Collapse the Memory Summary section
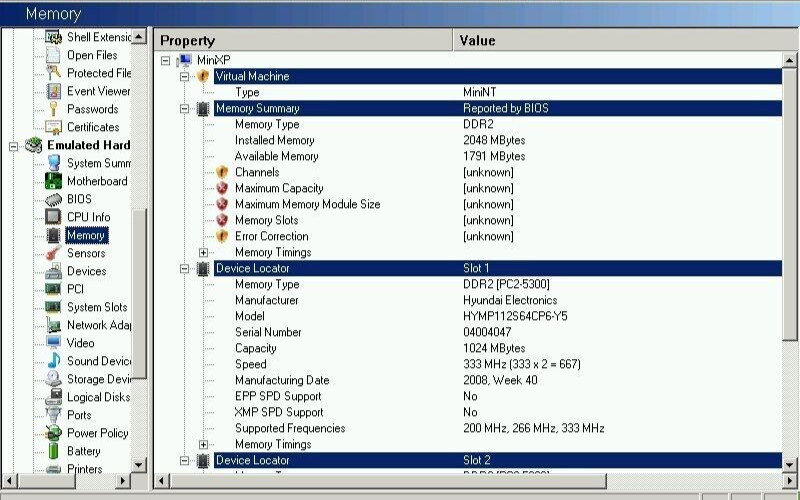 point(184,108)
